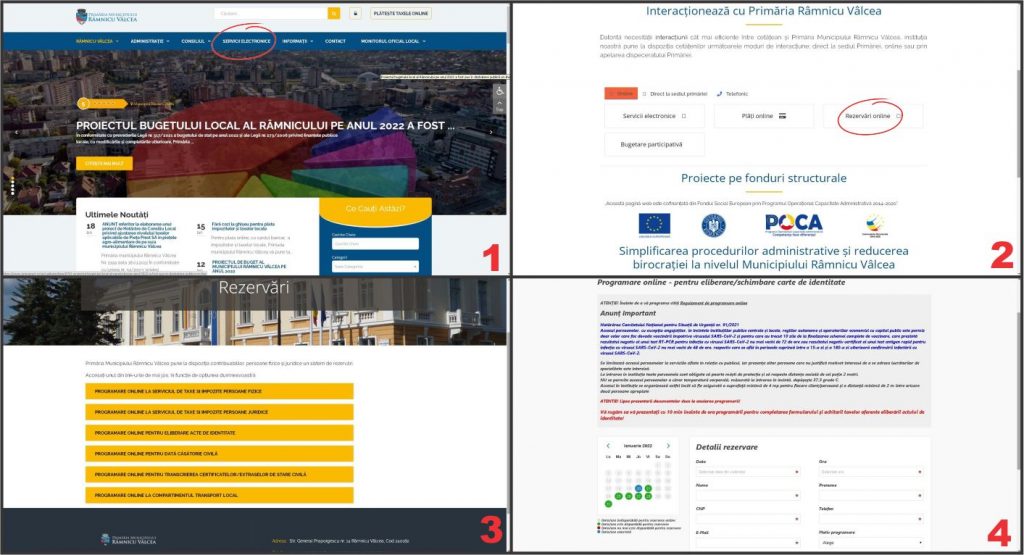Click the Primăria Râmnicu Vâlcea header logo
The height and width of the screenshot is (555, 1024).
click(108, 15)
